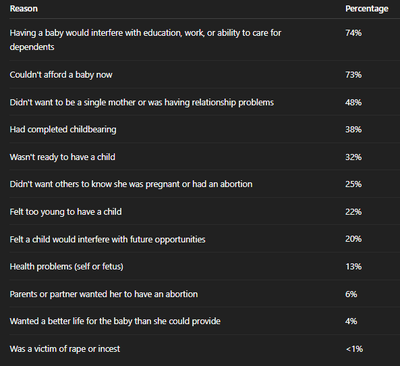Click the Percentage column header
The height and width of the screenshot is (366, 400).
[367, 9]
